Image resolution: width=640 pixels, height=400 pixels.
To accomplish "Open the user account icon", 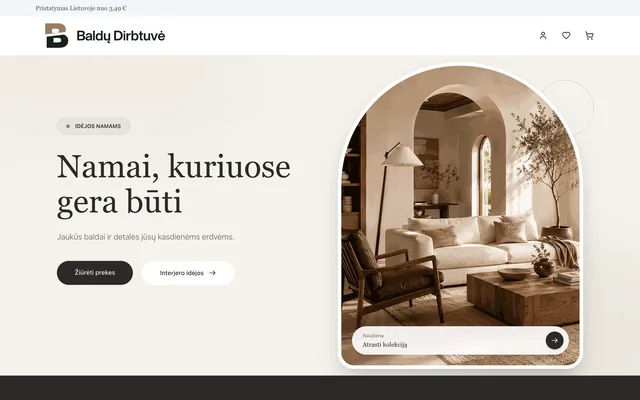I will point(543,36).
